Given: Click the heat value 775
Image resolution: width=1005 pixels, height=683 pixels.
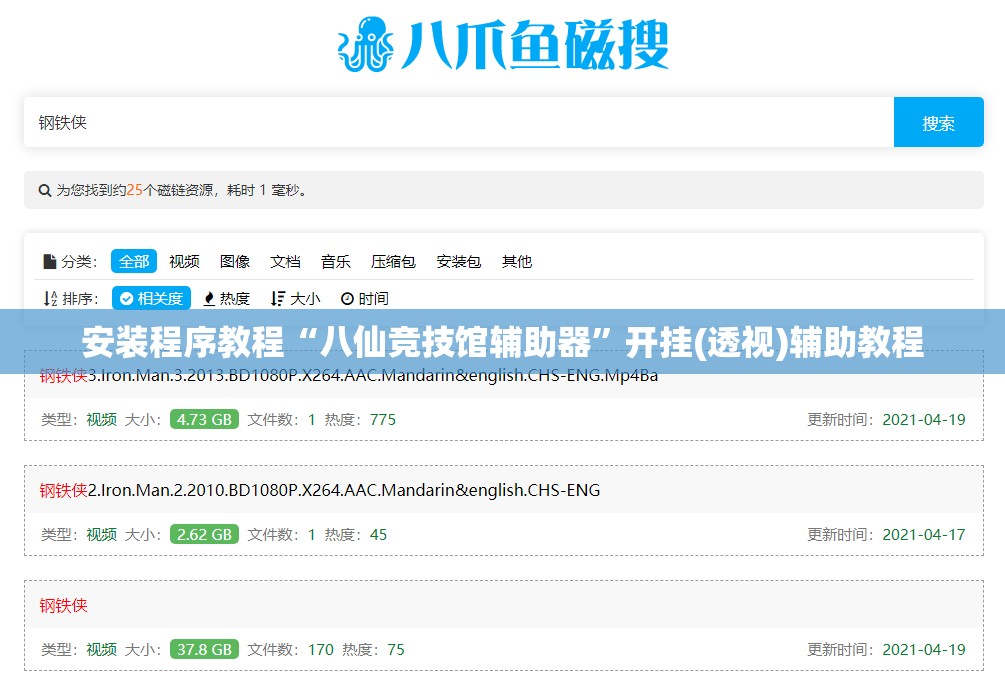Looking at the screenshot, I should (383, 420).
